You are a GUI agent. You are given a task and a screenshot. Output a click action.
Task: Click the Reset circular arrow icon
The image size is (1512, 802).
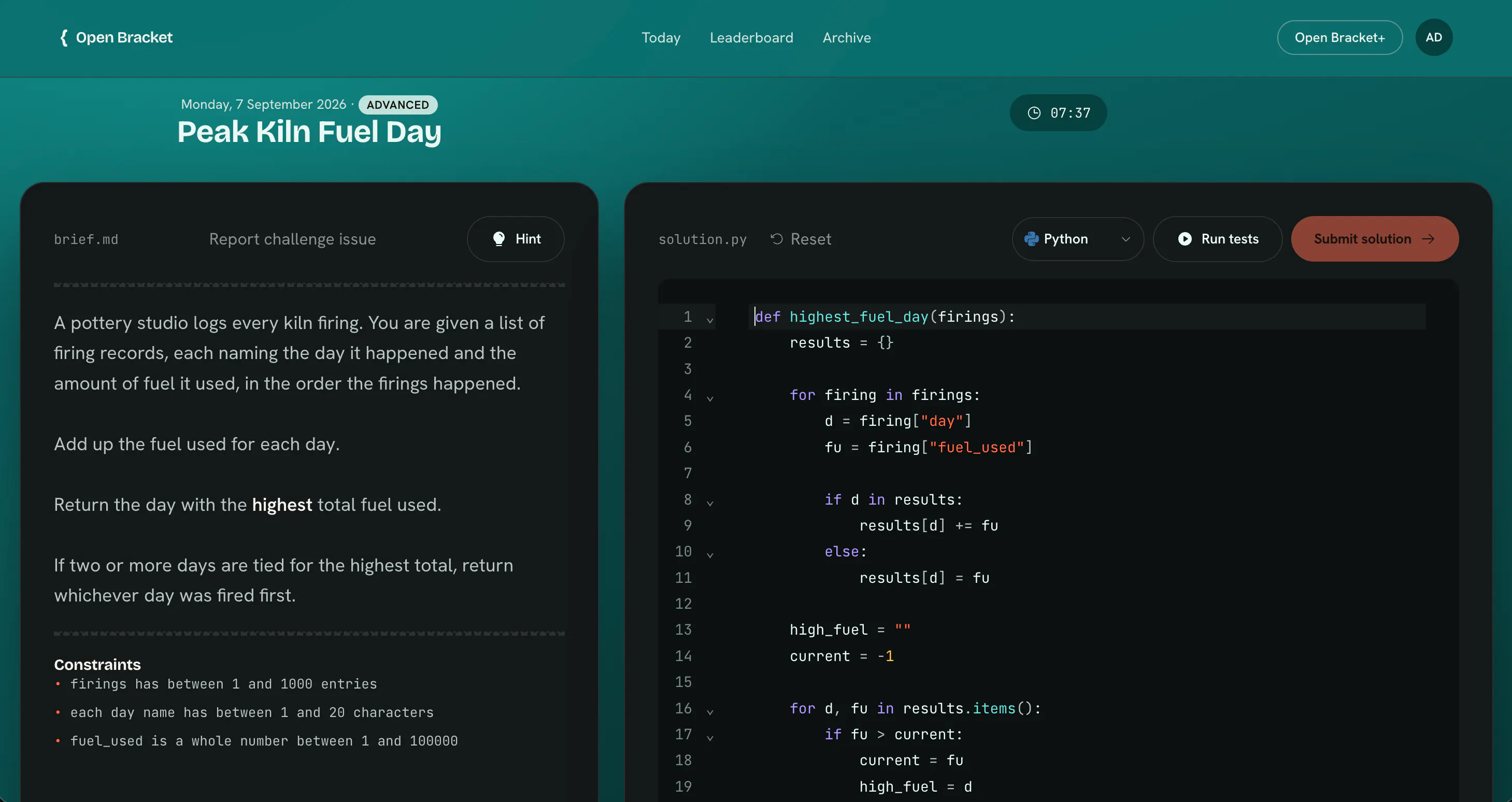(x=777, y=239)
